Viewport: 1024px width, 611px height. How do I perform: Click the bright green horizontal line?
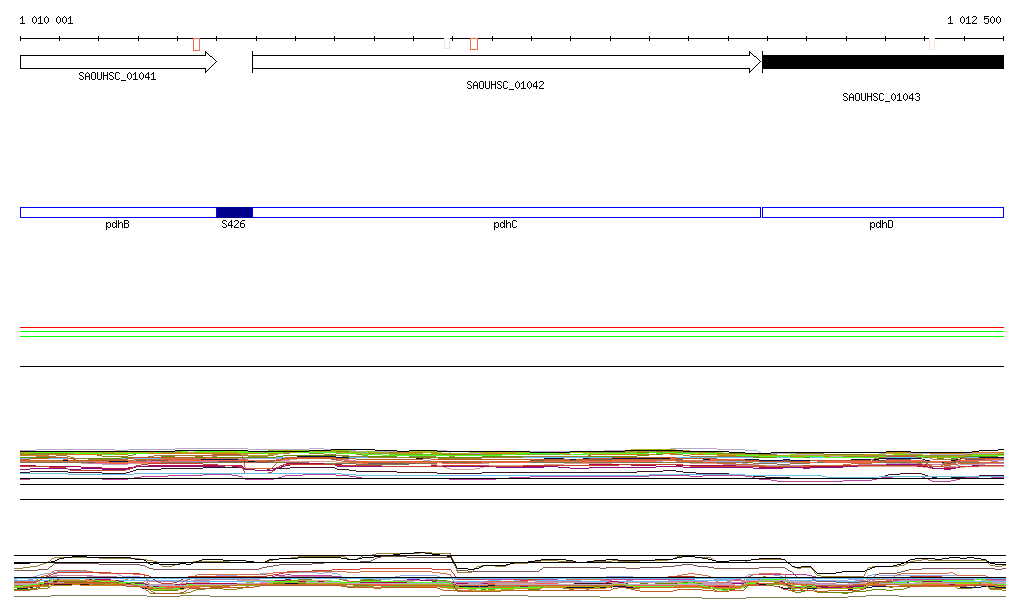pos(511,336)
